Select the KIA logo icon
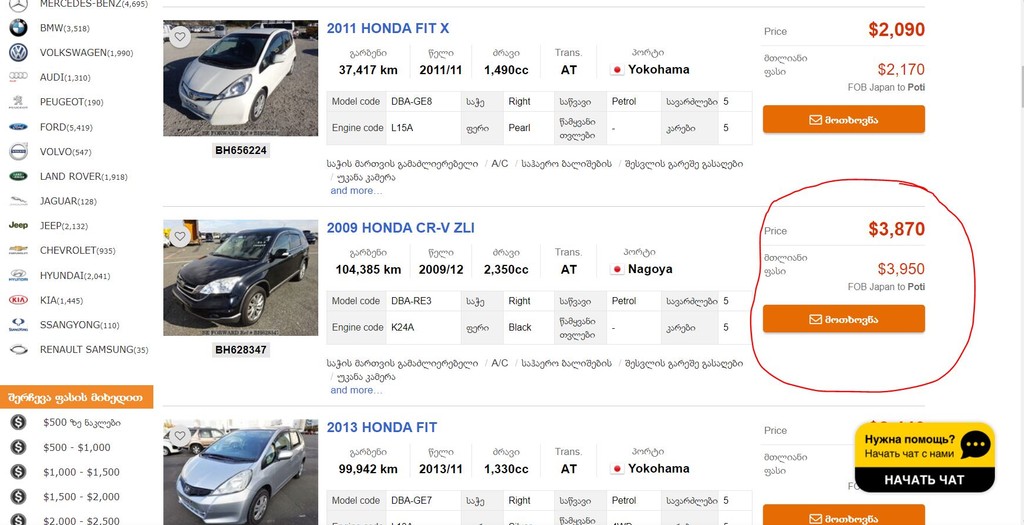 (x=18, y=300)
